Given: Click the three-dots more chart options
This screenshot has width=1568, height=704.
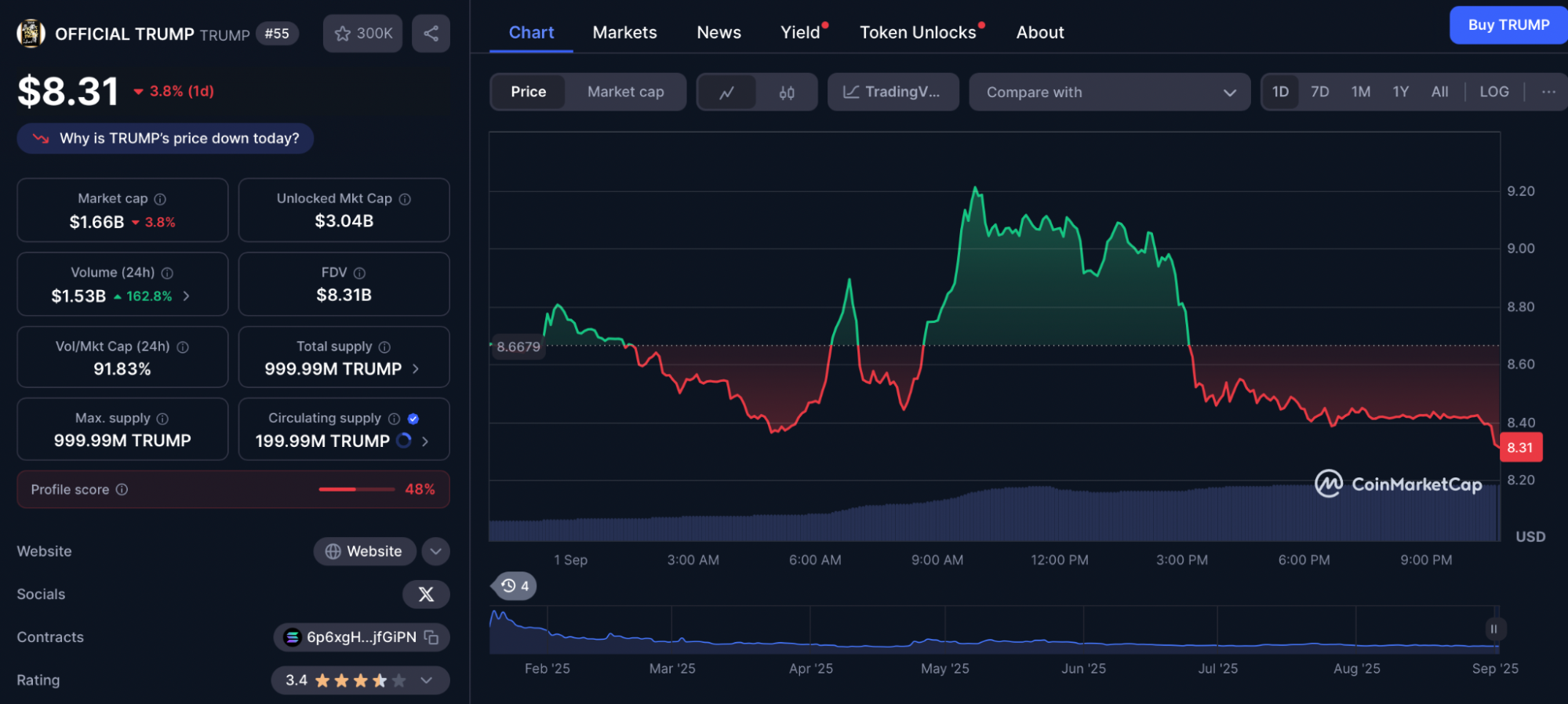Looking at the screenshot, I should click(x=1548, y=92).
